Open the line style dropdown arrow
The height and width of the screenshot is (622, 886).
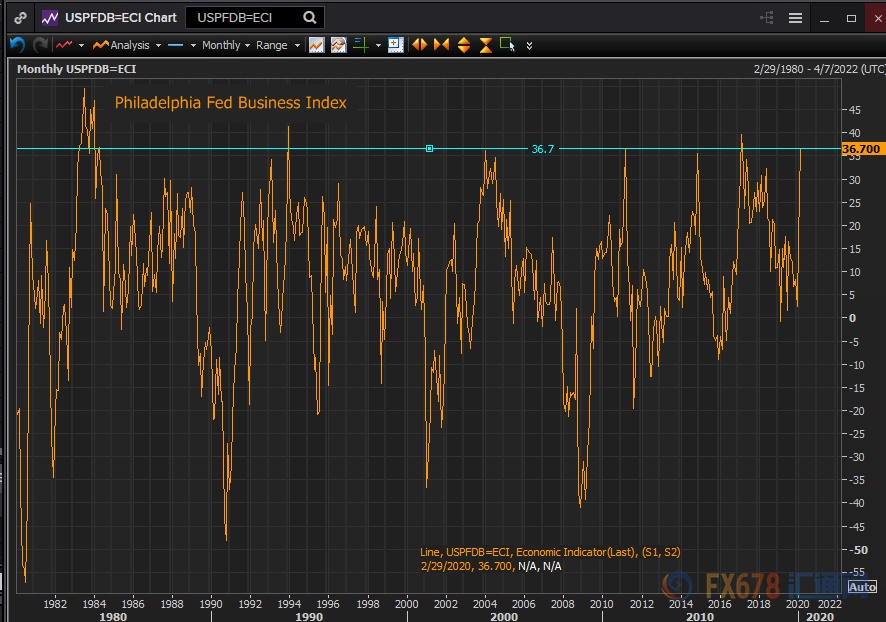point(193,45)
